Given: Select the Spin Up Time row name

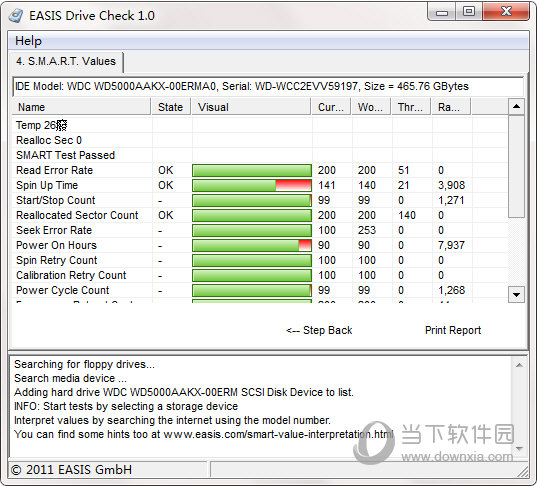Looking at the screenshot, I should (x=47, y=185).
